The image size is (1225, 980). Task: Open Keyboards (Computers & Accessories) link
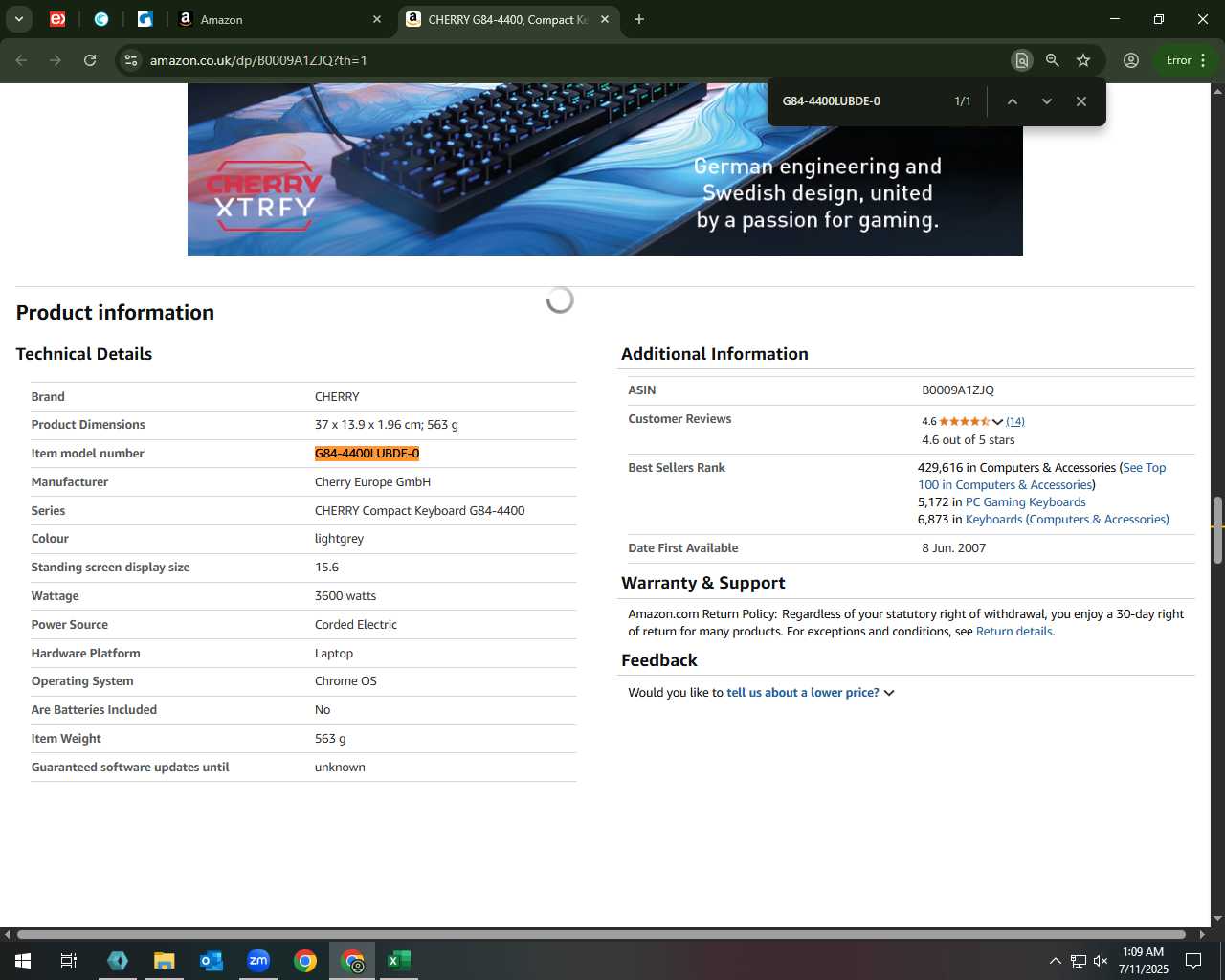(x=1066, y=520)
